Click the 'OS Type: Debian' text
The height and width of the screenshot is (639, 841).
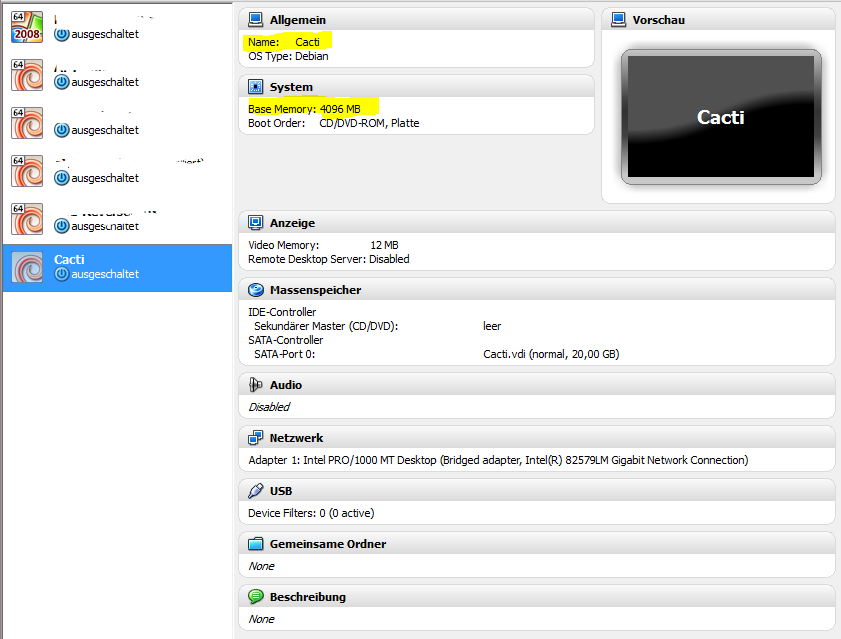point(288,56)
